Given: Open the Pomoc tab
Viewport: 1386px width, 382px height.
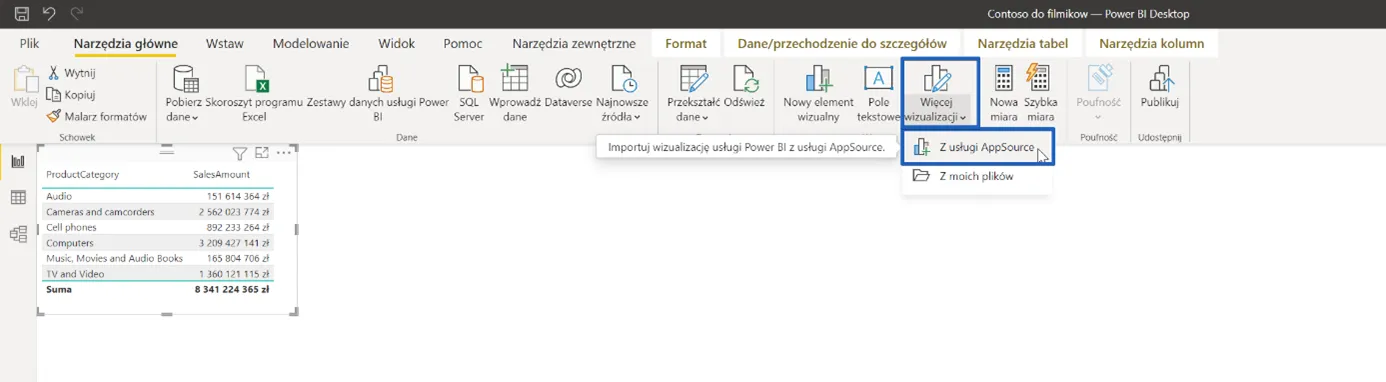Looking at the screenshot, I should pos(463,43).
